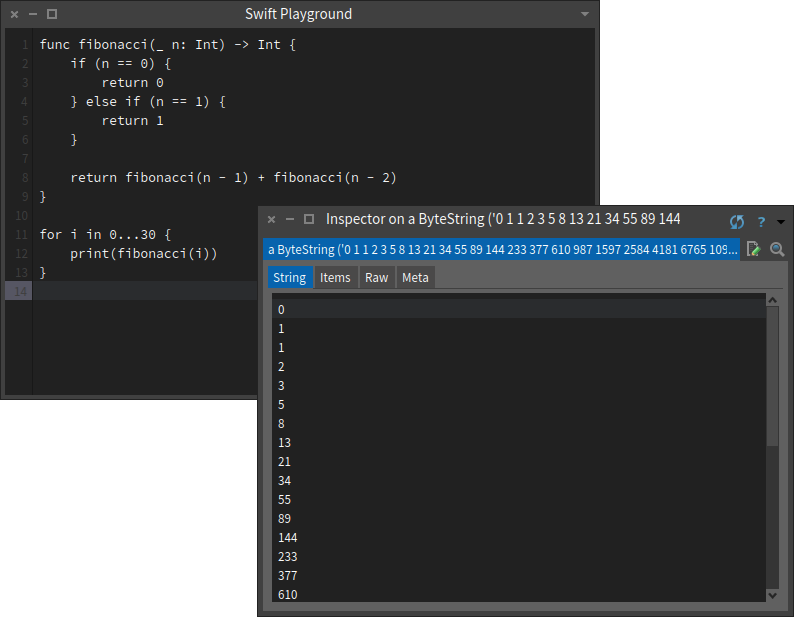This screenshot has width=794, height=617.
Task: Switch to the Items tab
Action: click(x=335, y=278)
